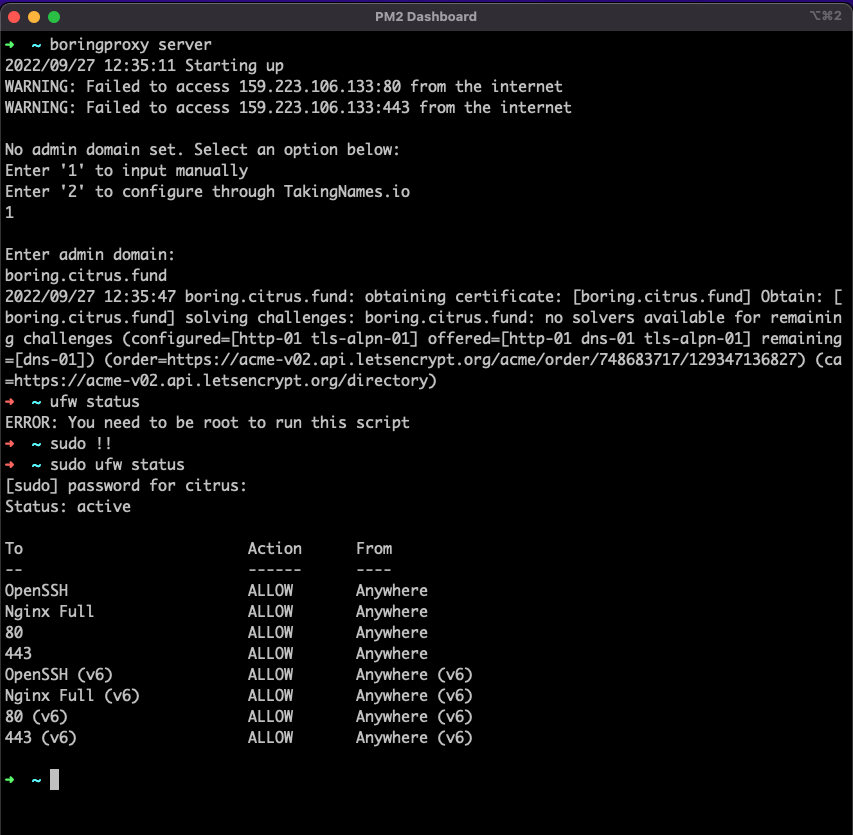853x835 pixels.
Task: Click the 'OpenSSH (v6)' rule name
Action: point(59,675)
